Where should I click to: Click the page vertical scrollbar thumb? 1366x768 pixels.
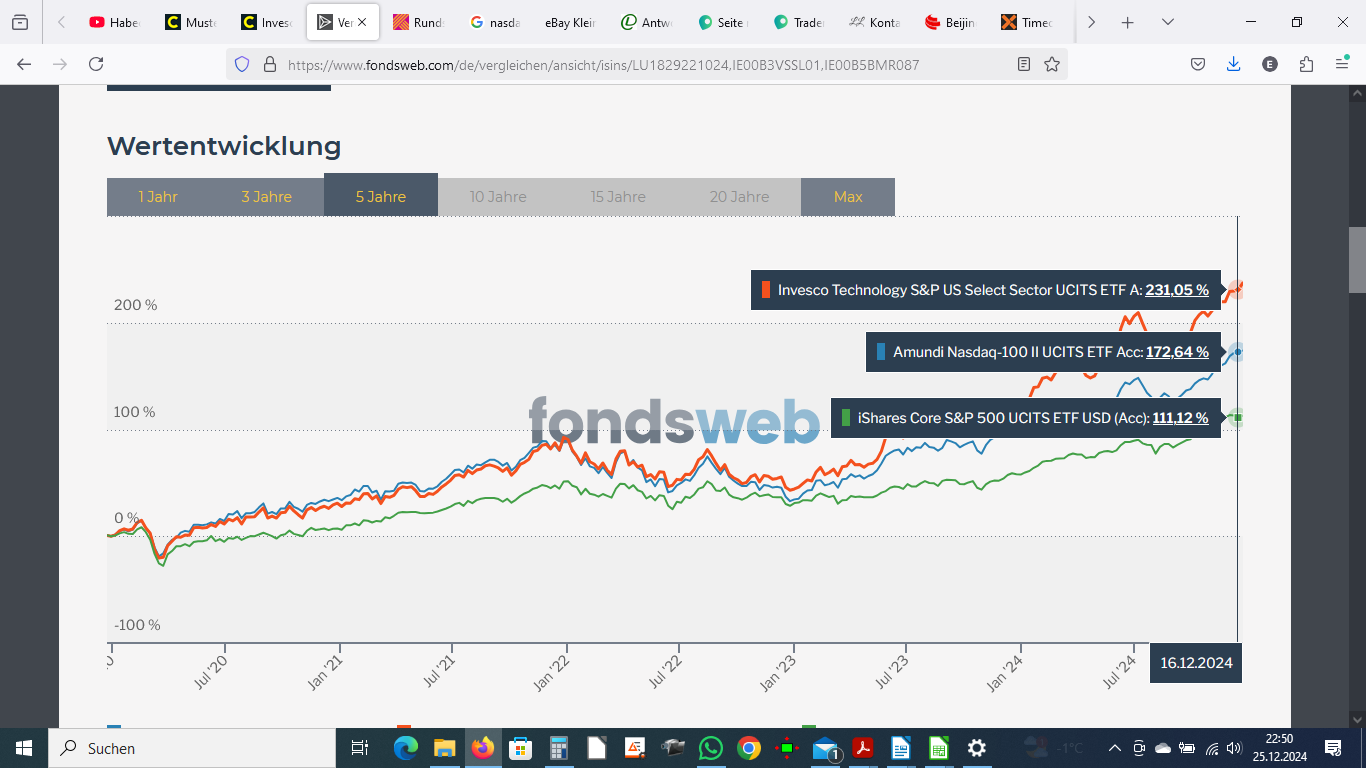tap(1357, 259)
